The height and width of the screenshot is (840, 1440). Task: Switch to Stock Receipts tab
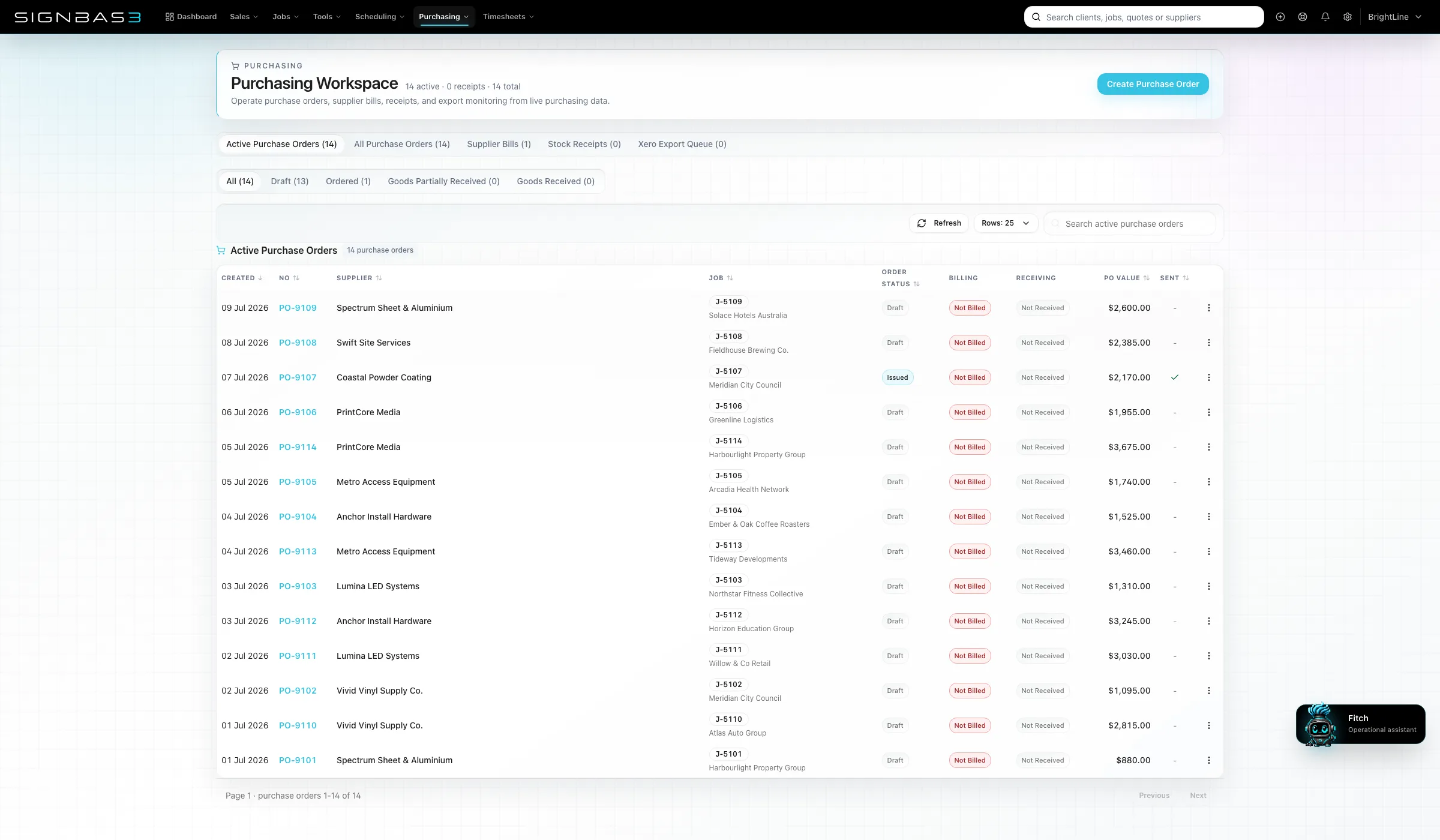[584, 144]
